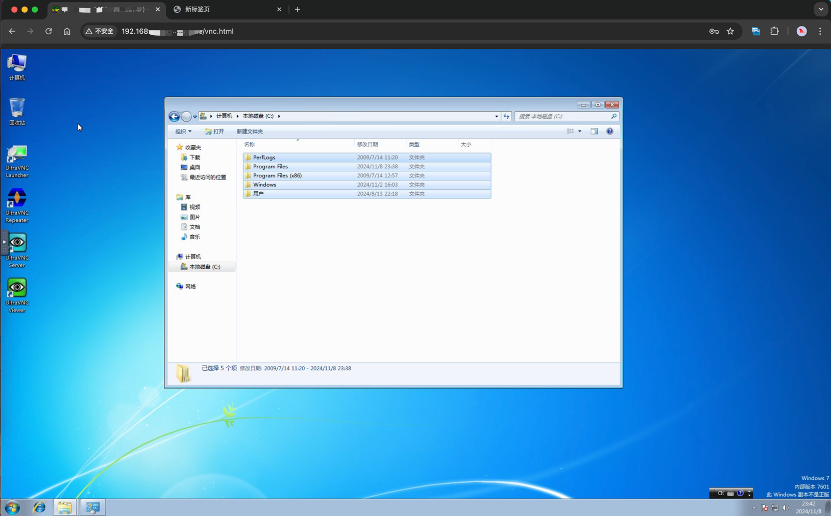Open the noVNC control bar handle

pos(4,243)
